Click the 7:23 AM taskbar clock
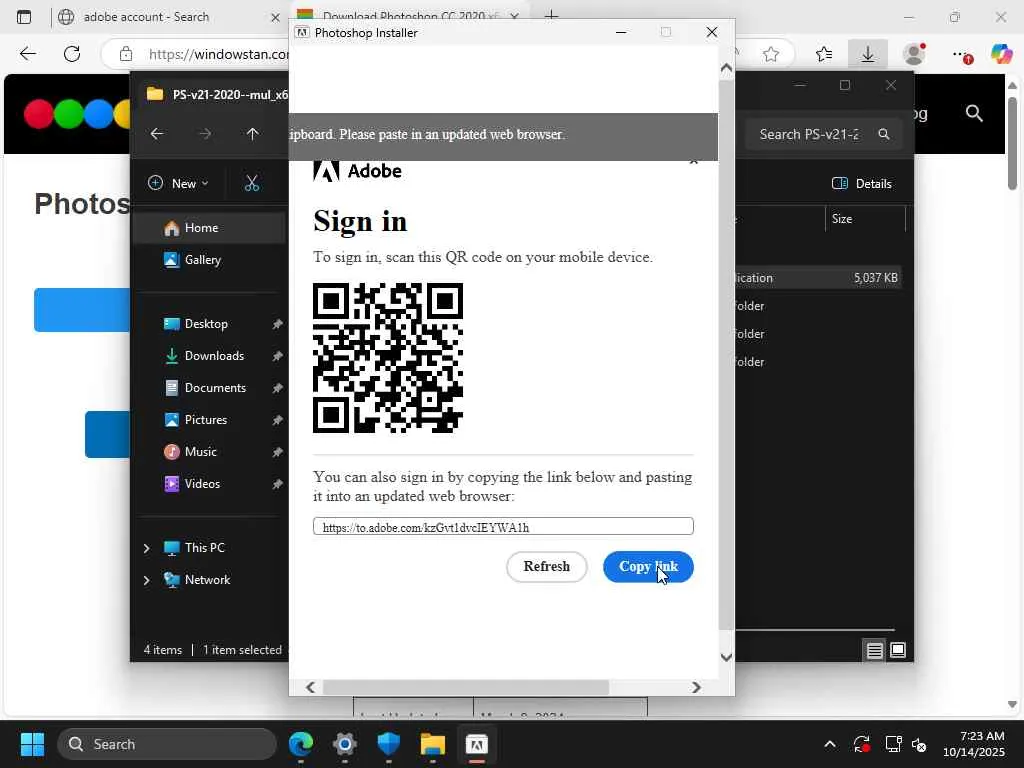The height and width of the screenshot is (768, 1024). pyautogui.click(x=974, y=744)
